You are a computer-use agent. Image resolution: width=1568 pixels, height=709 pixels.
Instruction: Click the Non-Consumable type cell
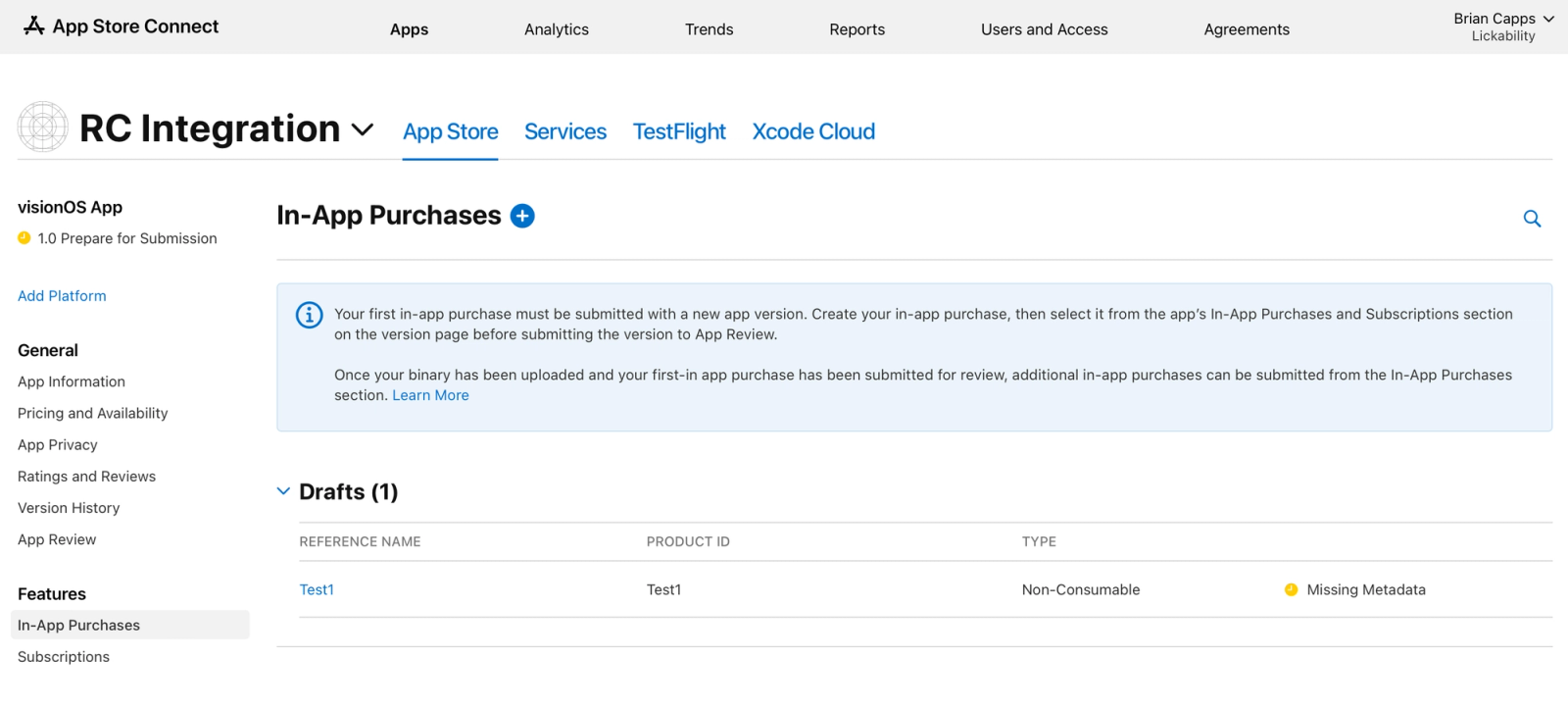(x=1081, y=589)
